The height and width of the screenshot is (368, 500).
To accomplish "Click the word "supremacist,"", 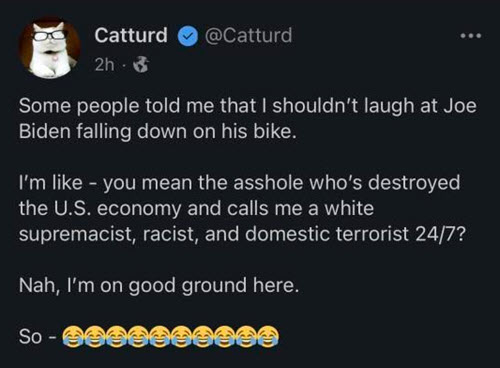I will tap(78, 234).
